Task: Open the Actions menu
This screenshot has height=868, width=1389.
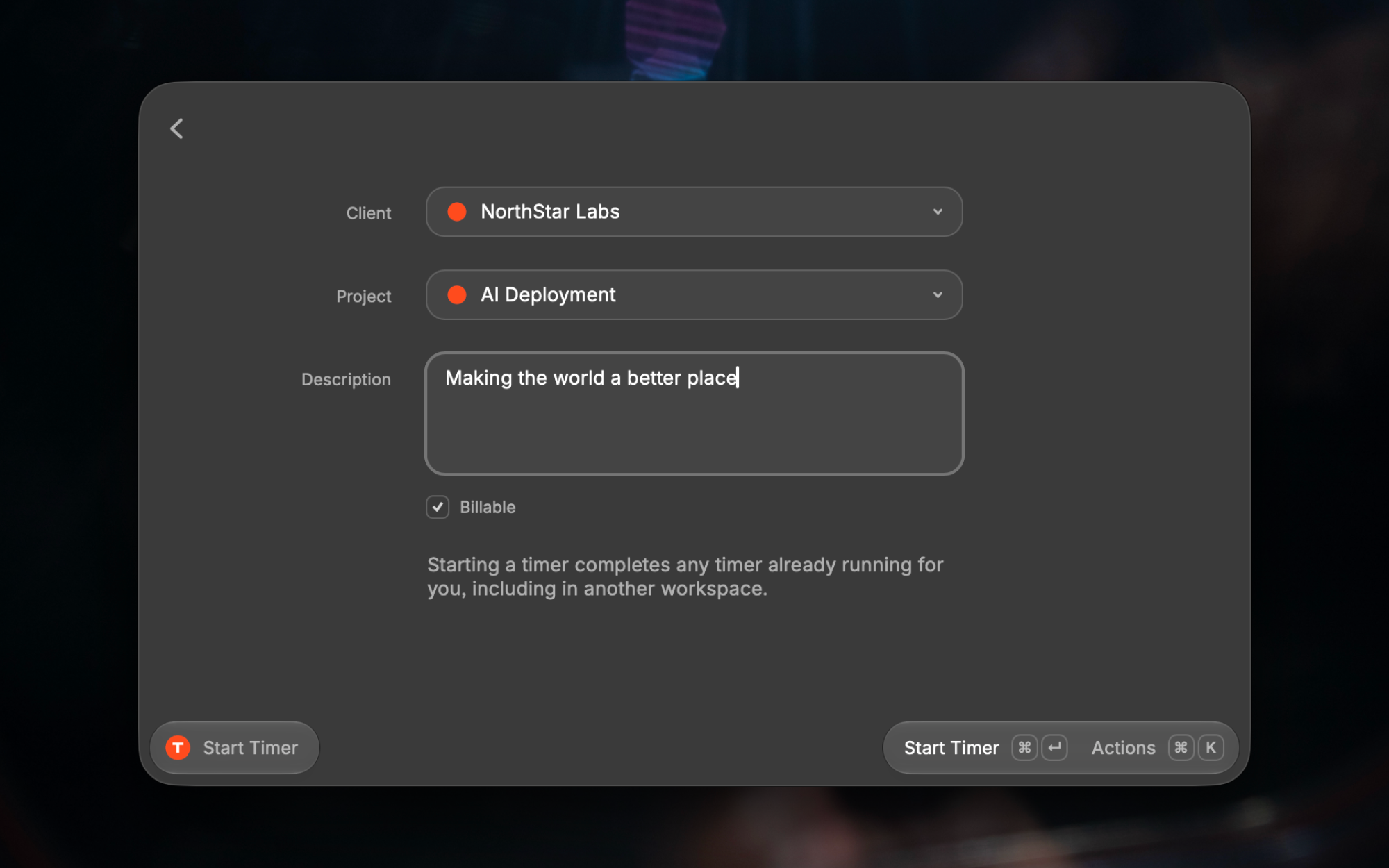Action: (x=1123, y=748)
